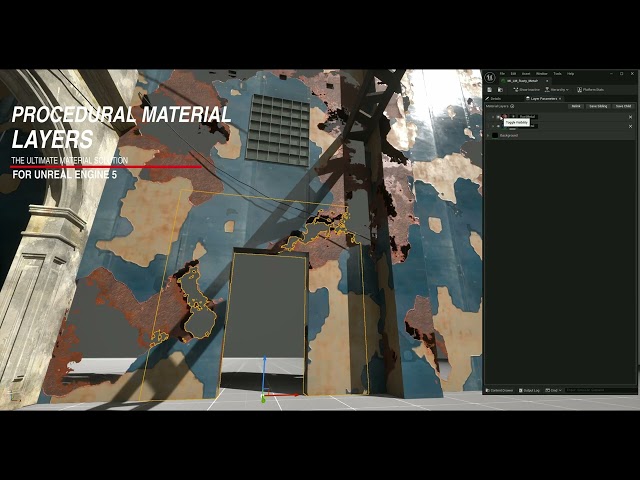Expand the Background layer
The width and height of the screenshot is (640, 480).
pos(488,136)
